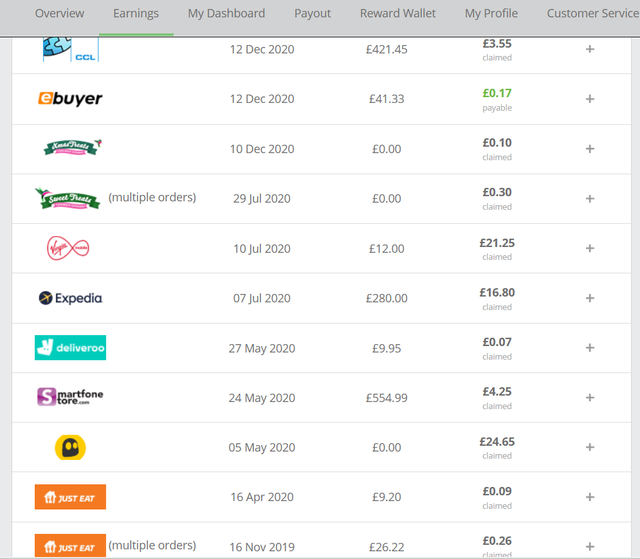Click the £0.30 cashback amount

497,192
